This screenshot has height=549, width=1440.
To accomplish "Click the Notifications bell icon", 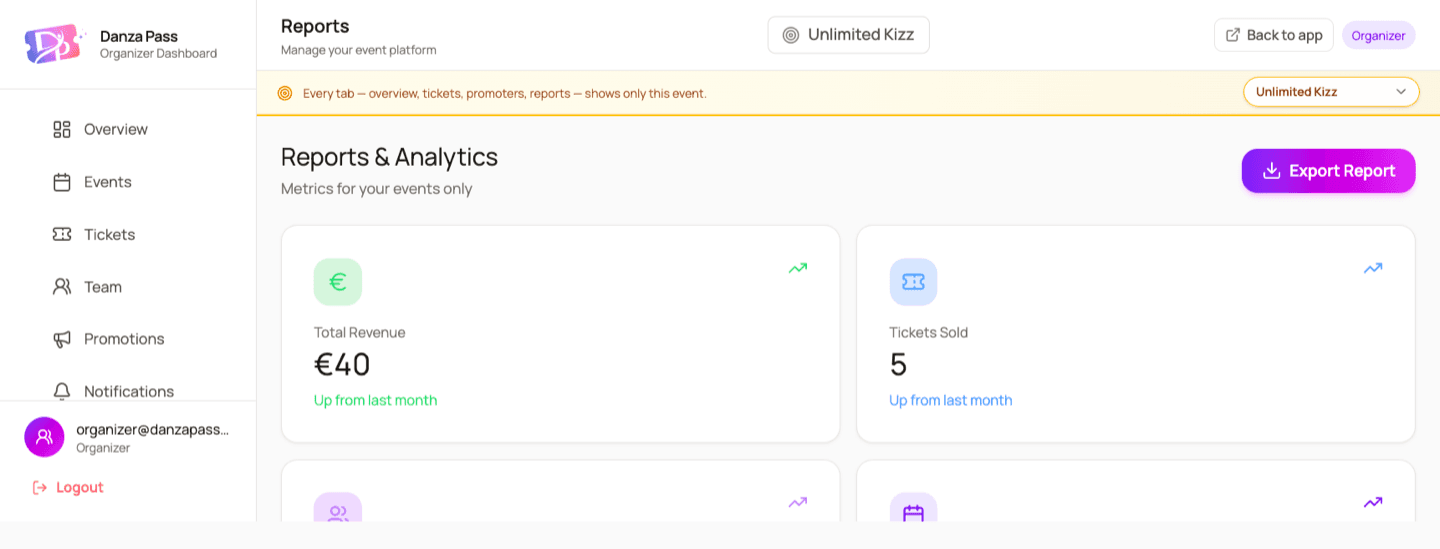I will click(62, 391).
